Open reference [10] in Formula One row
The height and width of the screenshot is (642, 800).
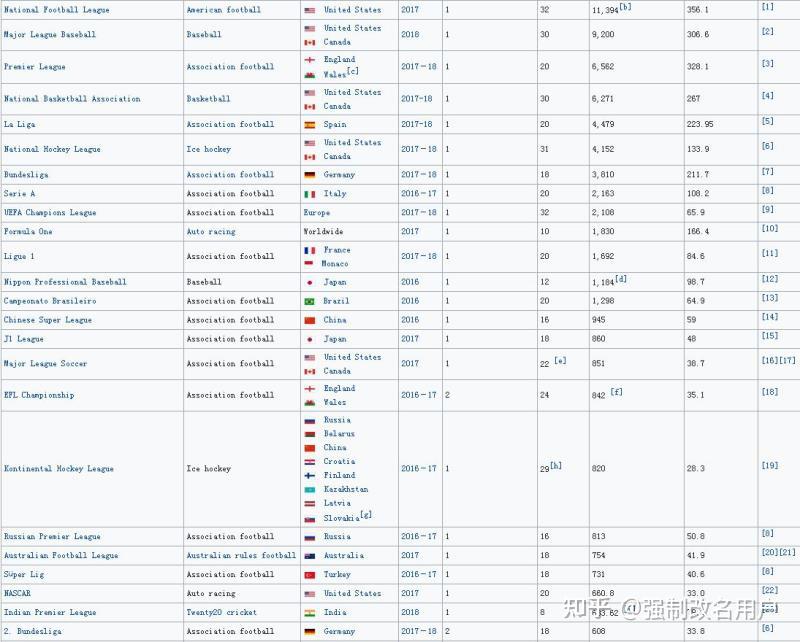(x=770, y=229)
